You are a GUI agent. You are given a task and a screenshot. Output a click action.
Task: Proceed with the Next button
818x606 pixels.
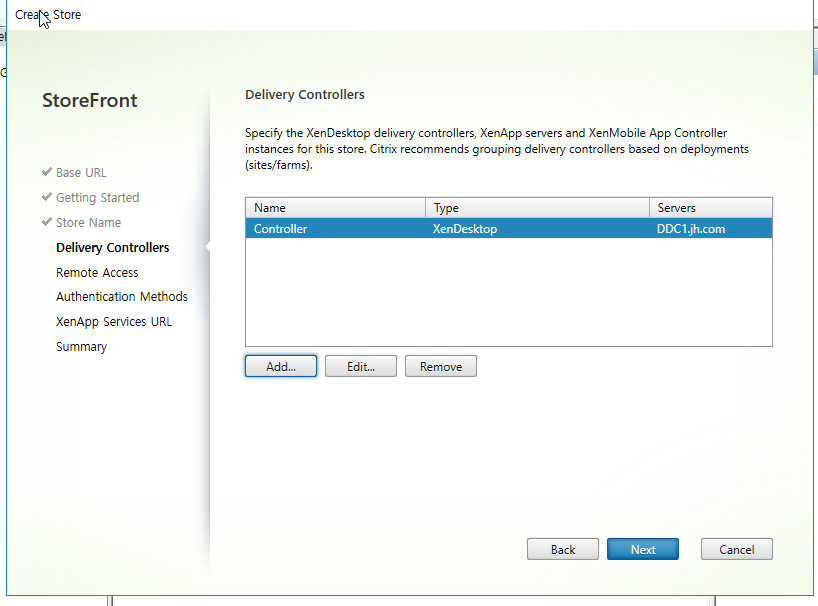tap(643, 549)
